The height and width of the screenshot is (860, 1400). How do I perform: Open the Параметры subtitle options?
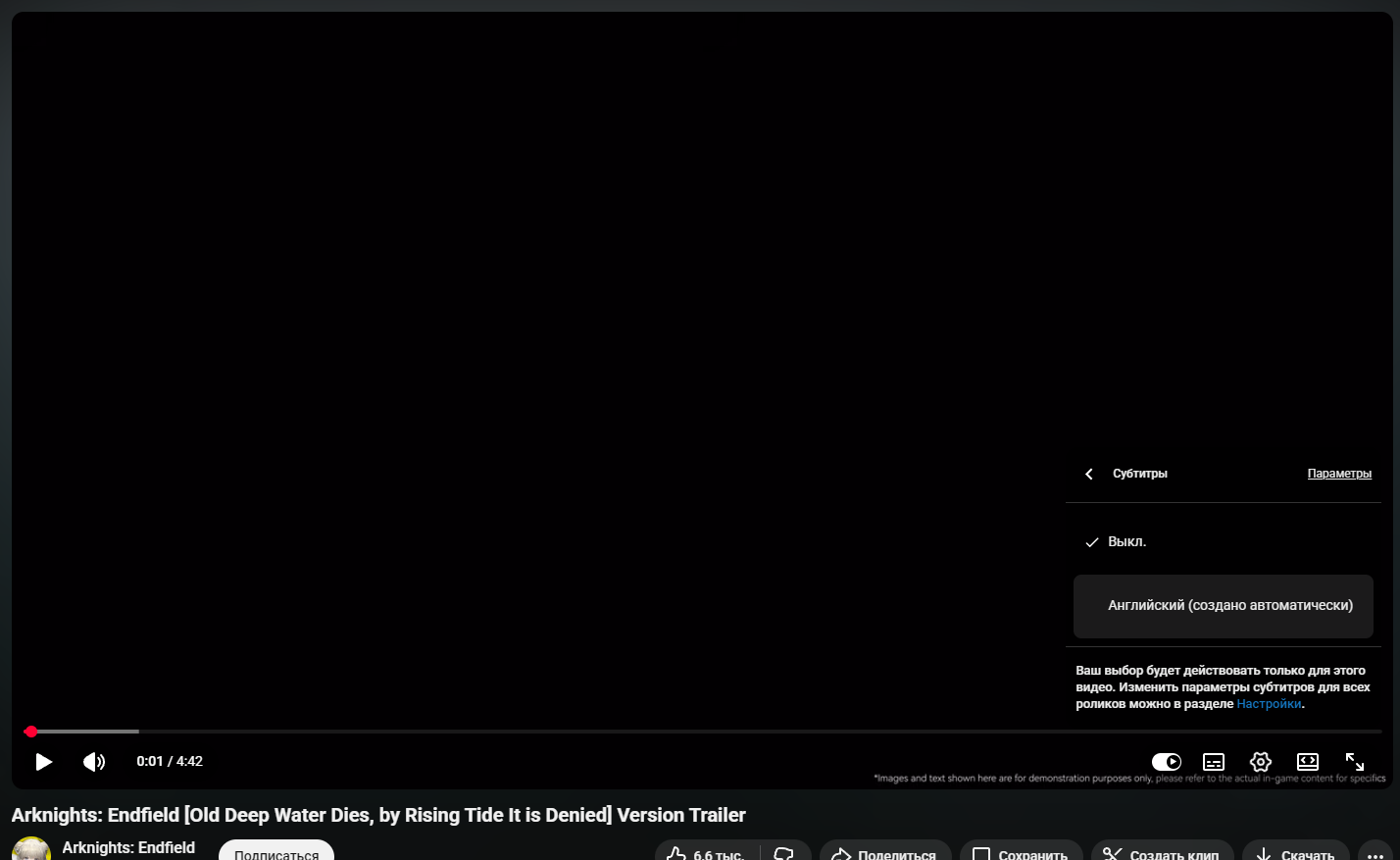pyautogui.click(x=1339, y=474)
